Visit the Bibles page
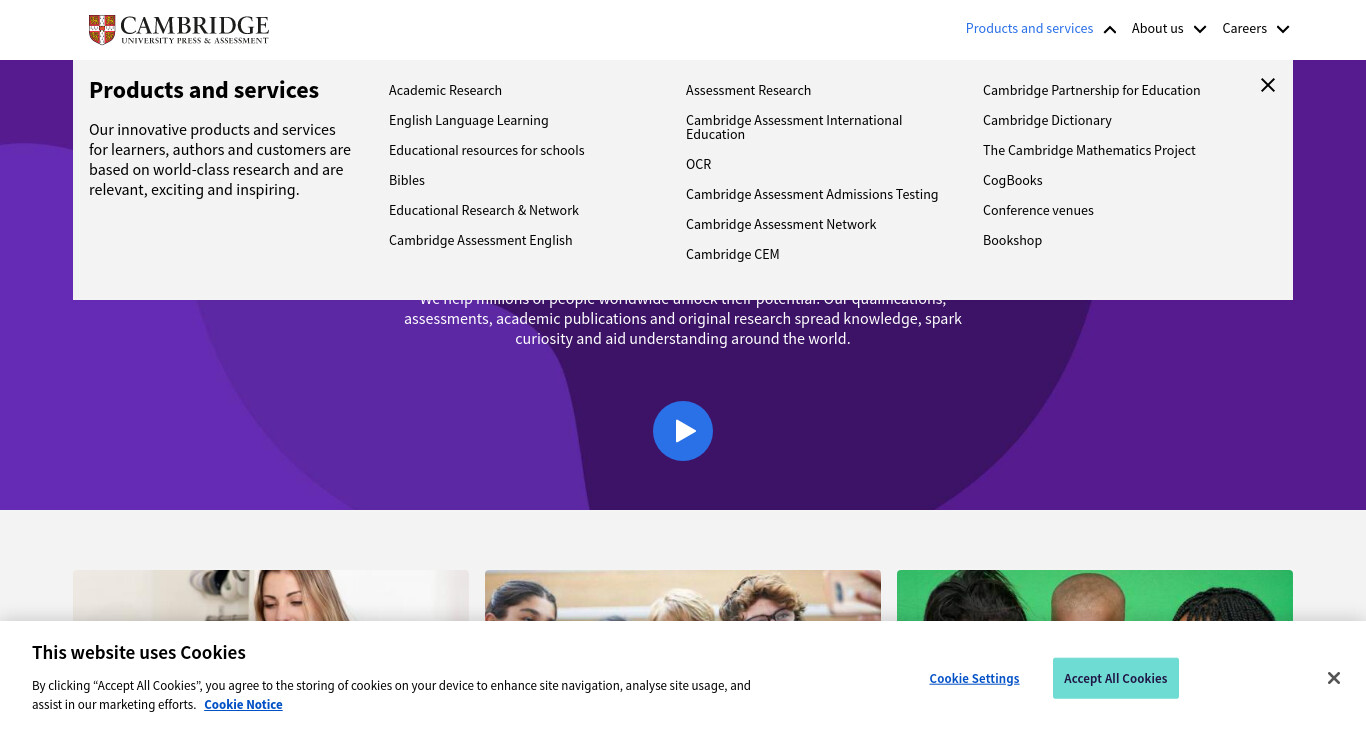 point(406,180)
